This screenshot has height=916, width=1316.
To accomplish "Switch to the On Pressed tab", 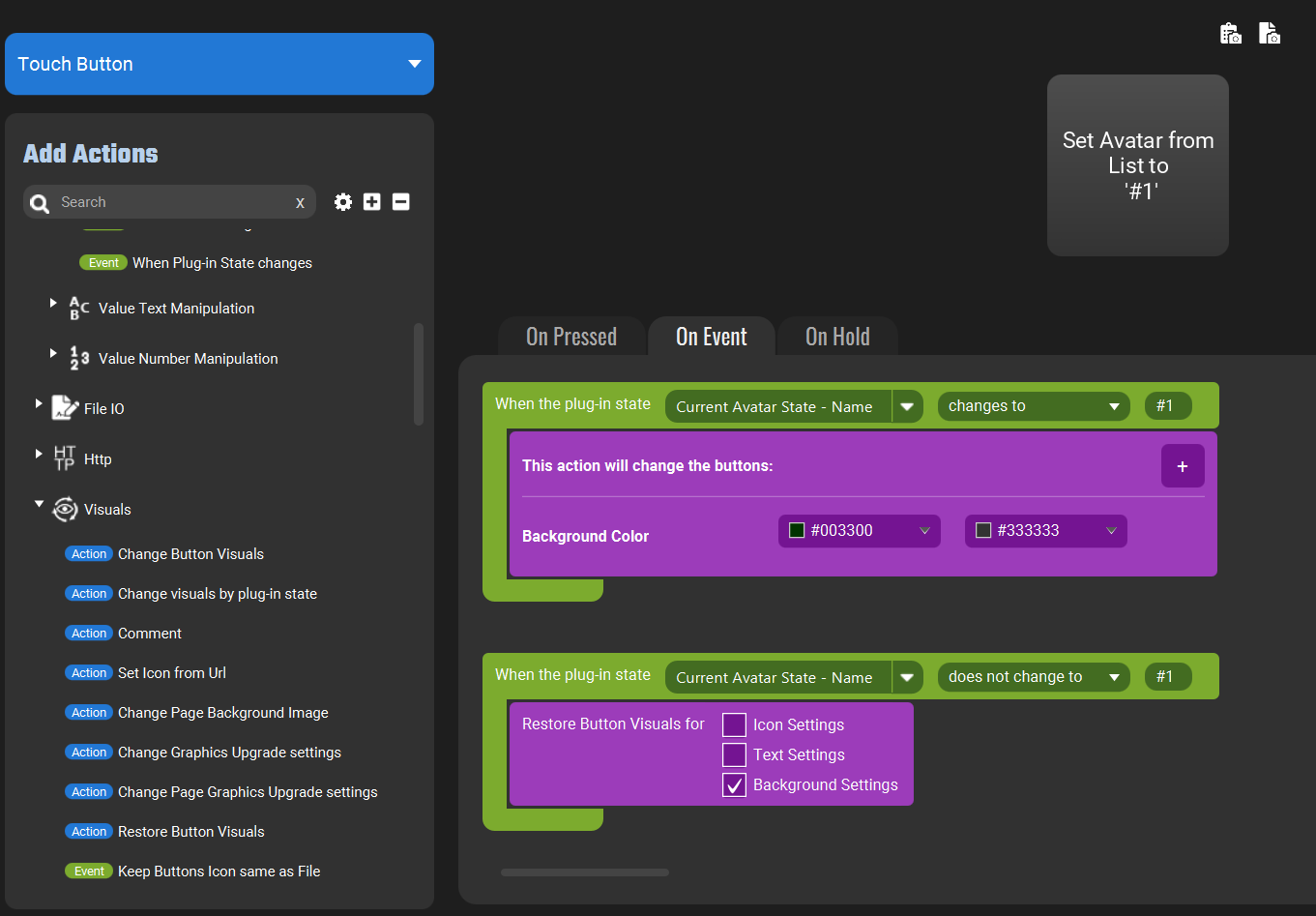I will tap(571, 337).
